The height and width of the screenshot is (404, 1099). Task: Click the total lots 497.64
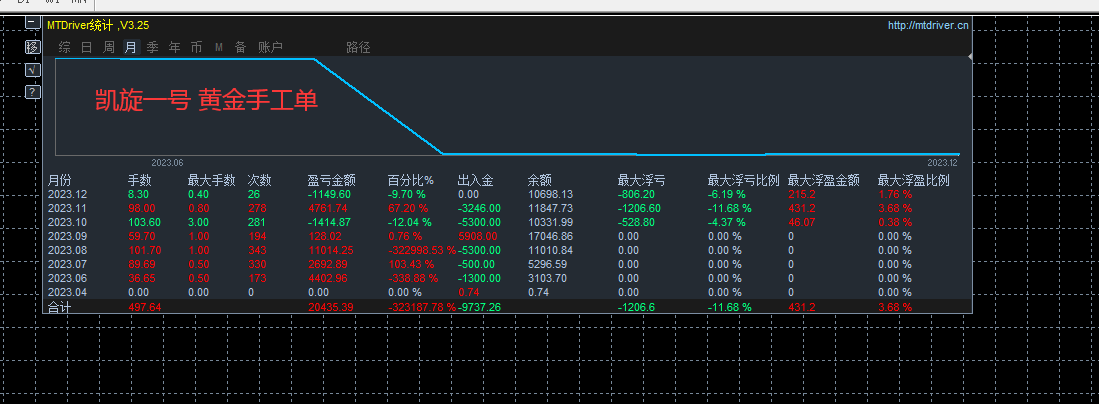pos(144,307)
